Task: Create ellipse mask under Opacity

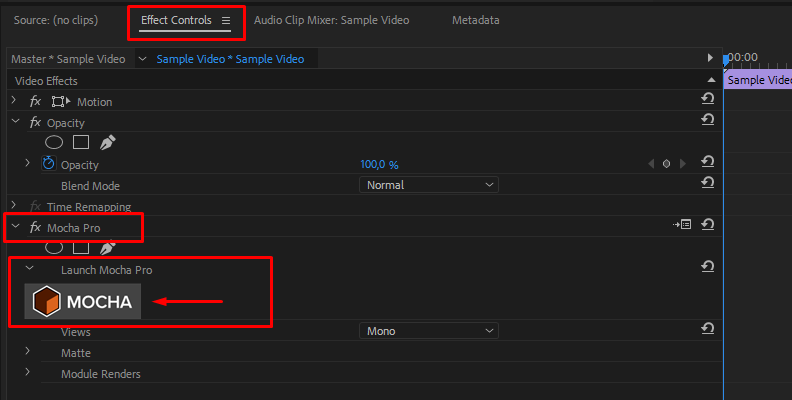Action: point(54,142)
